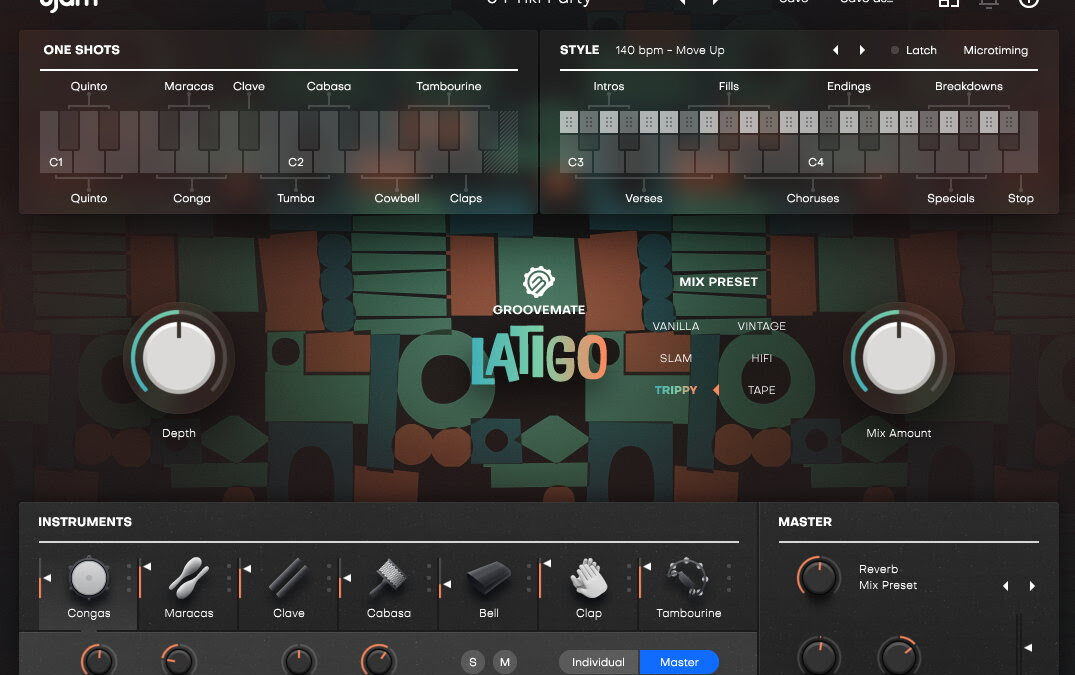The height and width of the screenshot is (675, 1075).
Task: Go to next style with right arrow
Action: 863,50
